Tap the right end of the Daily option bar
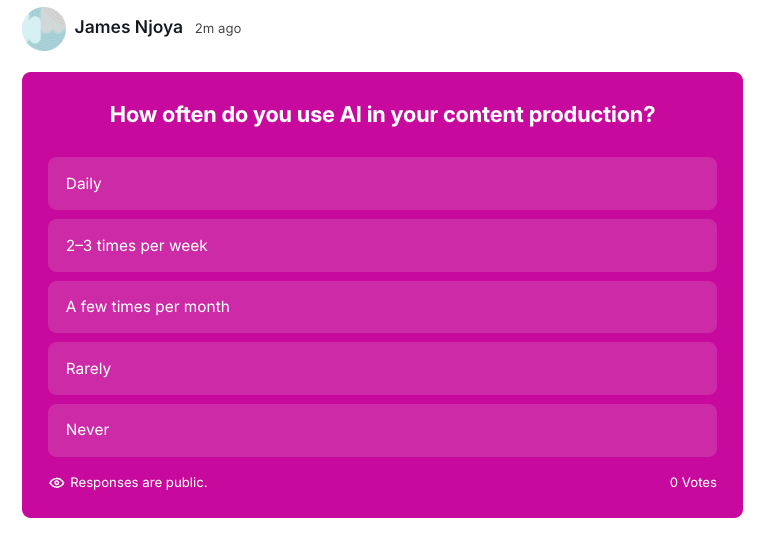The width and height of the screenshot is (768, 541). point(690,184)
